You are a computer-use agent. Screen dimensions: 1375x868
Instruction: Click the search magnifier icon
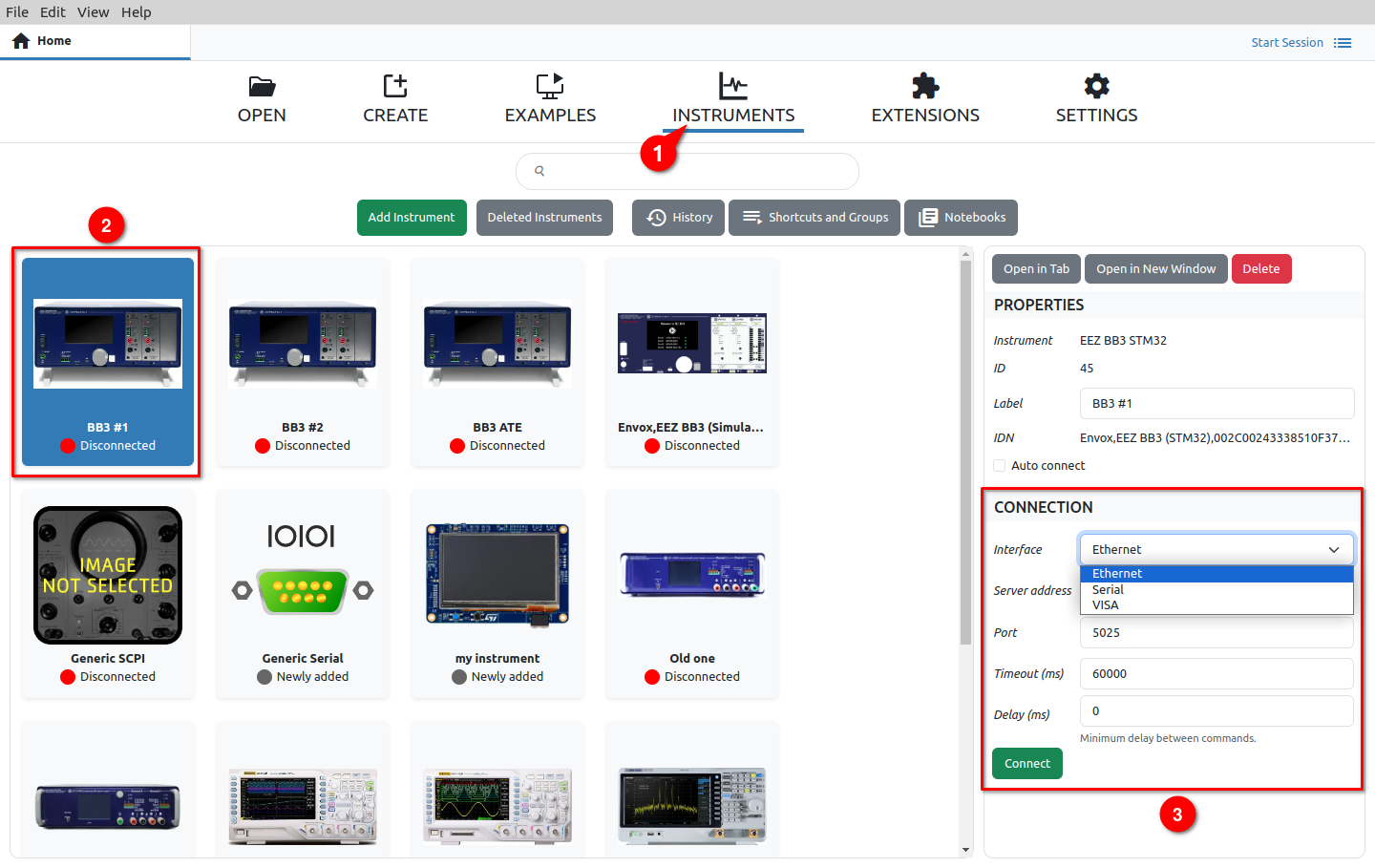(539, 171)
